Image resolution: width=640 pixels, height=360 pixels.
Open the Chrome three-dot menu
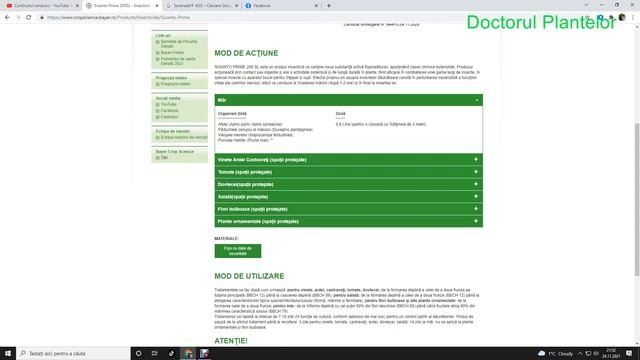coord(633,18)
